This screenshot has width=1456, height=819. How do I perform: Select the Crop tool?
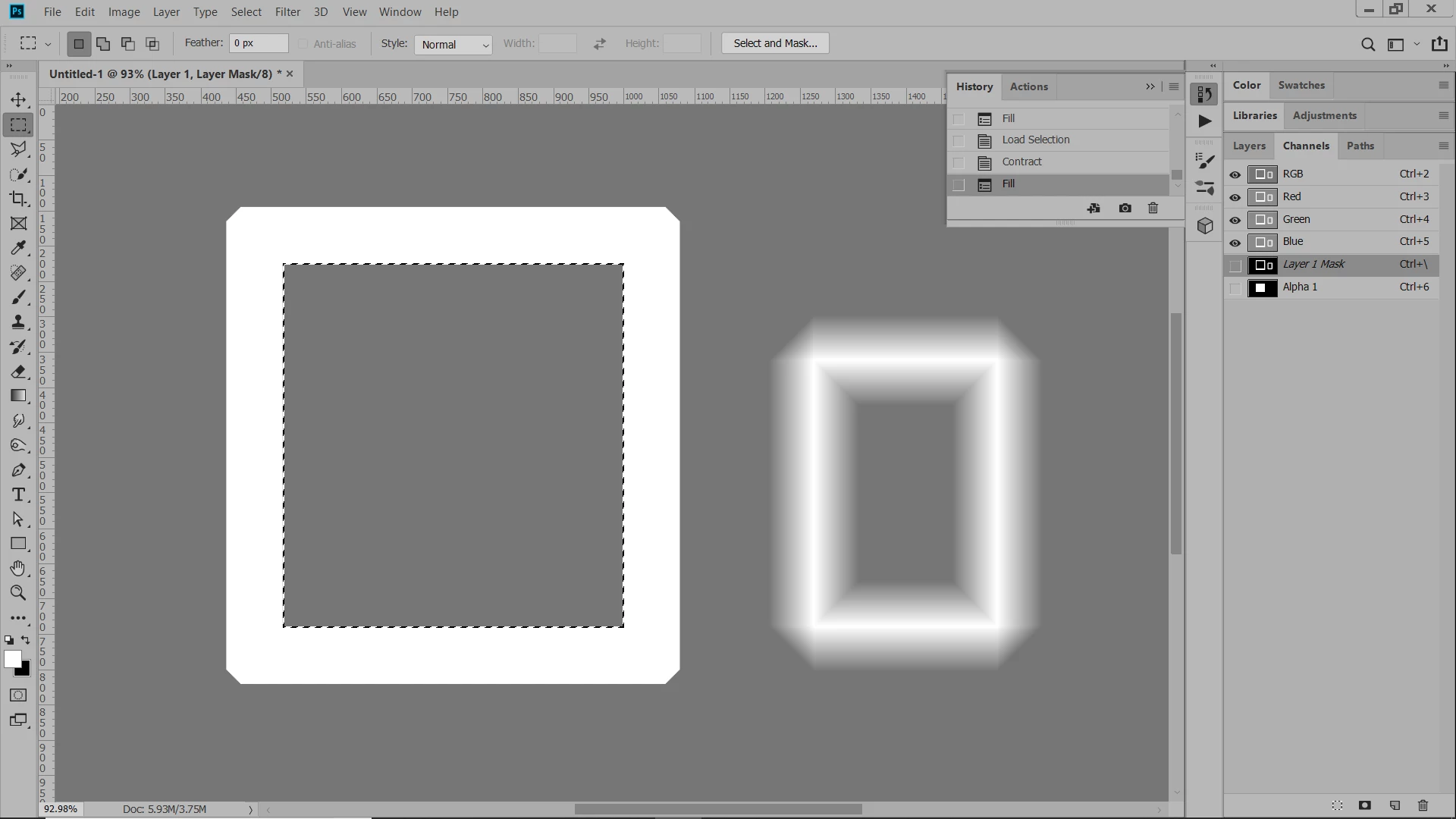click(18, 199)
